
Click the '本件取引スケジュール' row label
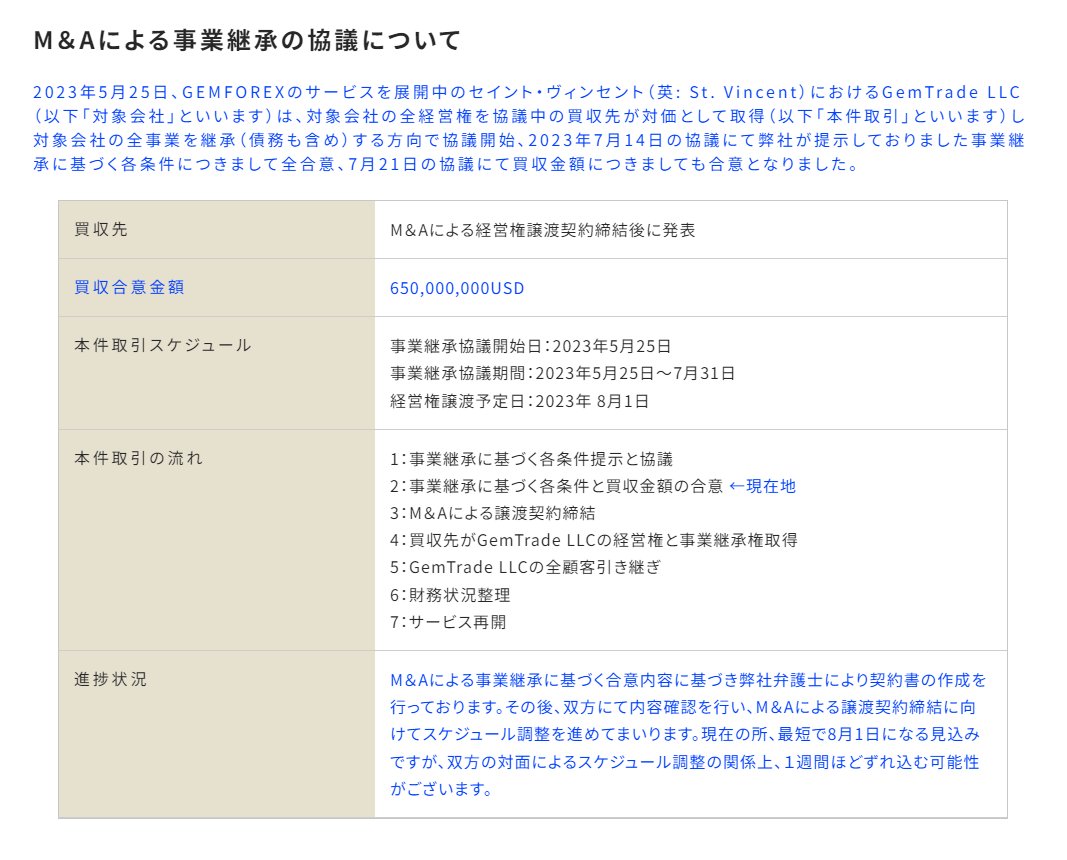[x=163, y=345]
